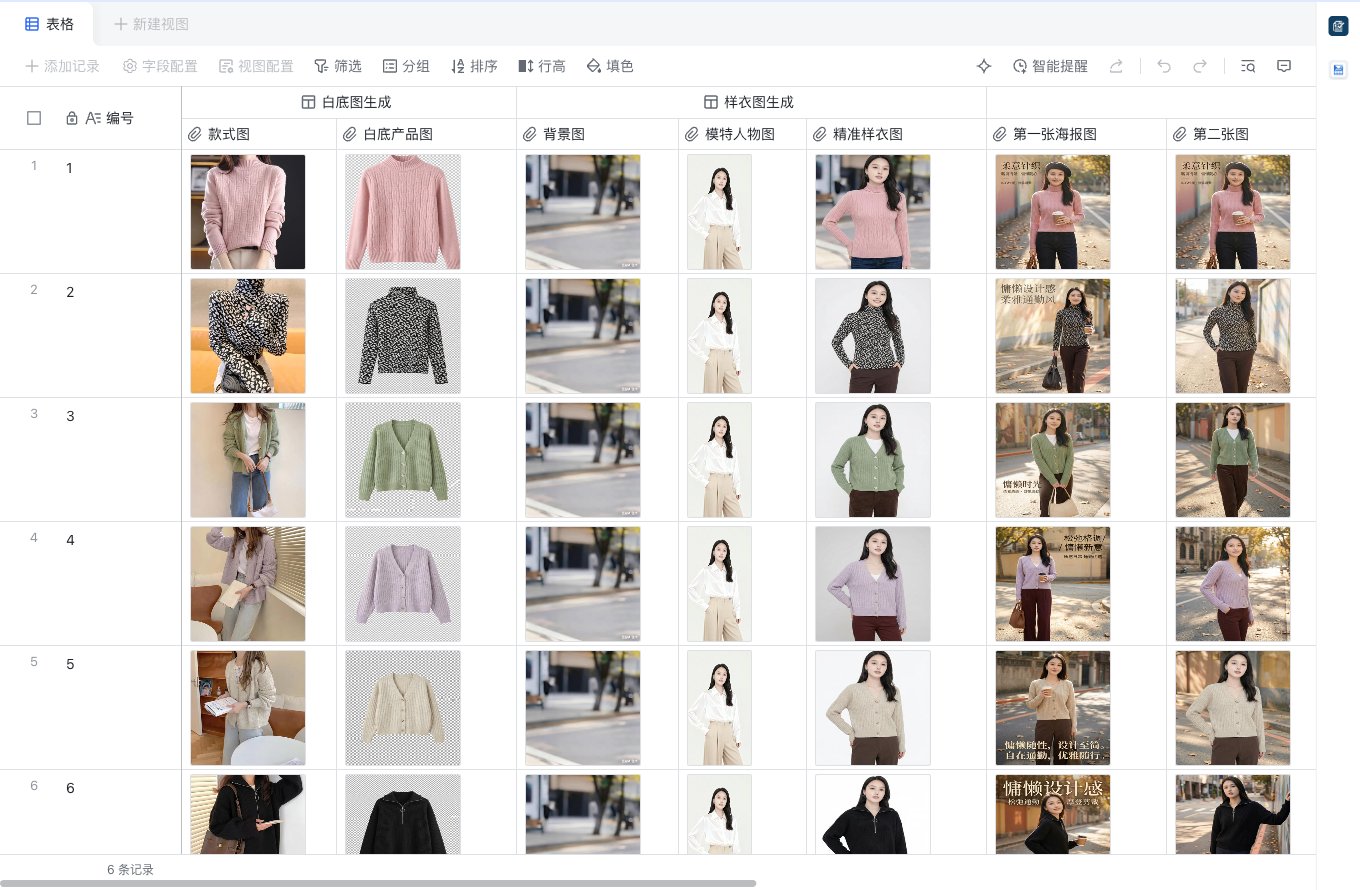Switch to the 表格 view tab
Viewport: 1360px width, 890px height.
[x=50, y=24]
